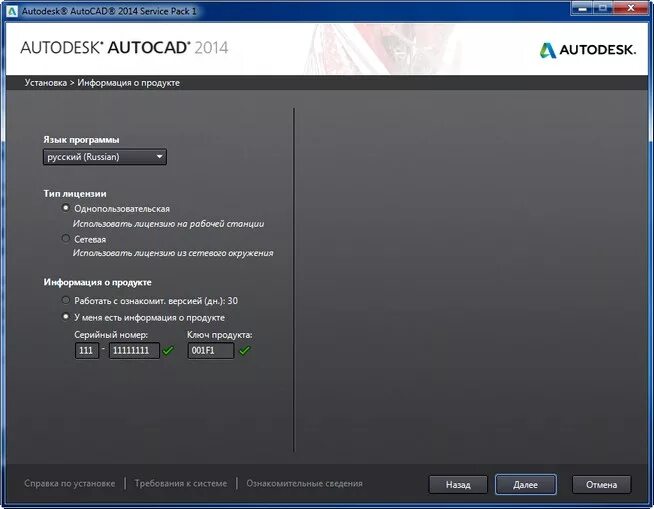The height and width of the screenshot is (509, 654).
Task: Click the 'Серийный номер:' label
Action: coord(111,335)
